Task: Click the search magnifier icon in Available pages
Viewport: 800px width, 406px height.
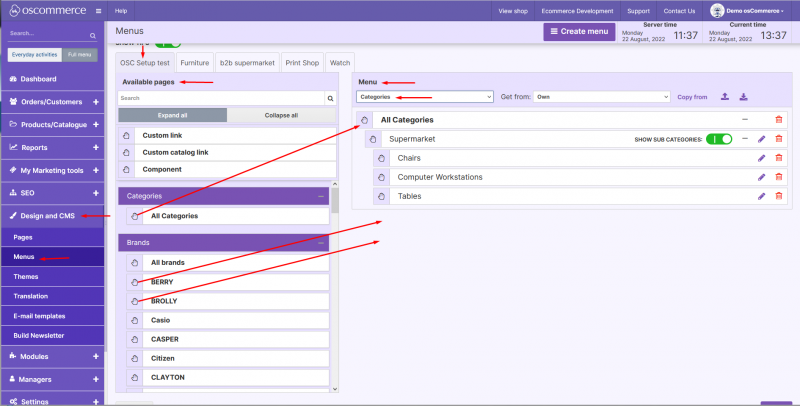Action: coord(329,98)
